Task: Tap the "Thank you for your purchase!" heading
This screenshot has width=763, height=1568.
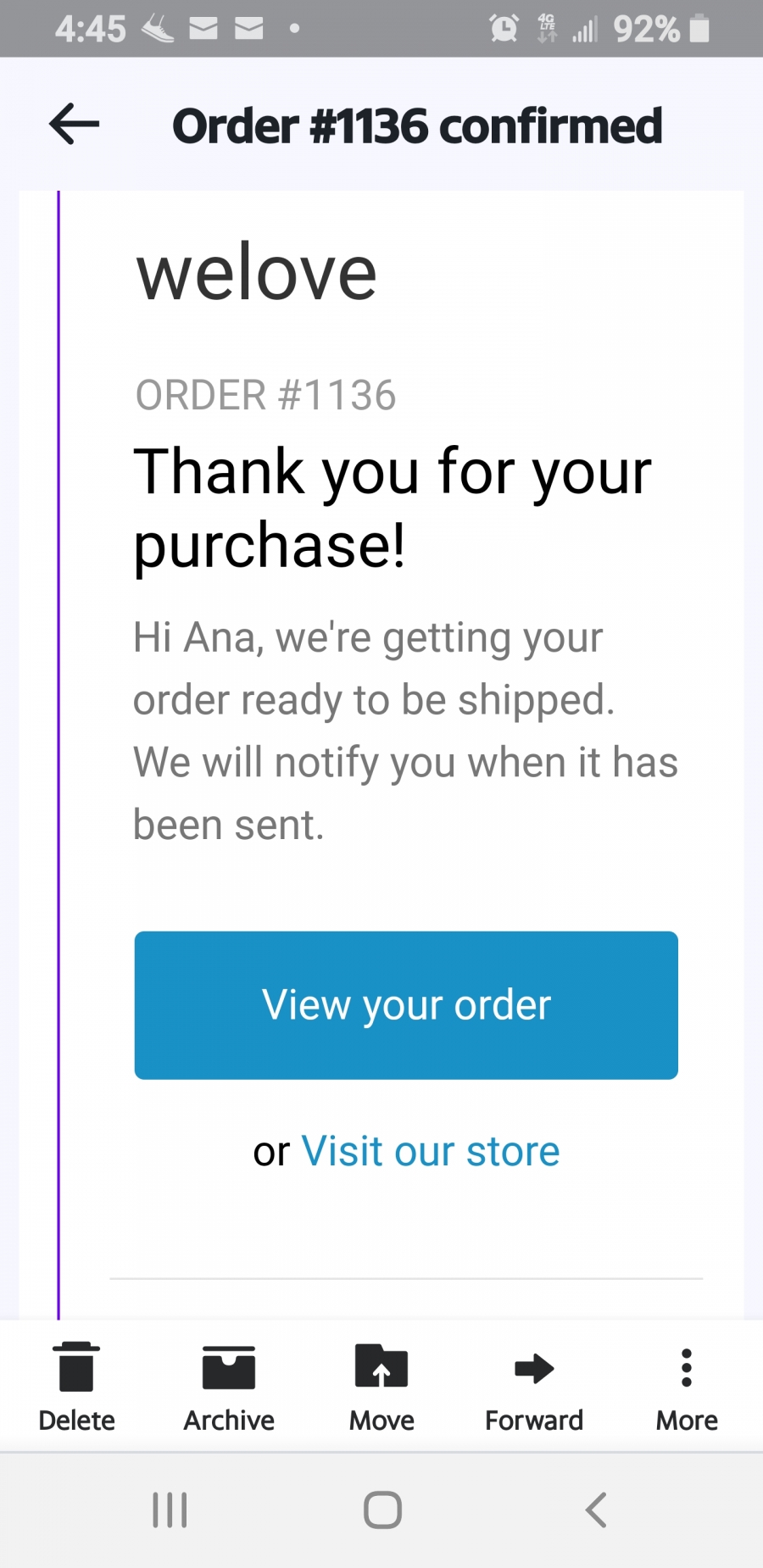Action: point(393,507)
